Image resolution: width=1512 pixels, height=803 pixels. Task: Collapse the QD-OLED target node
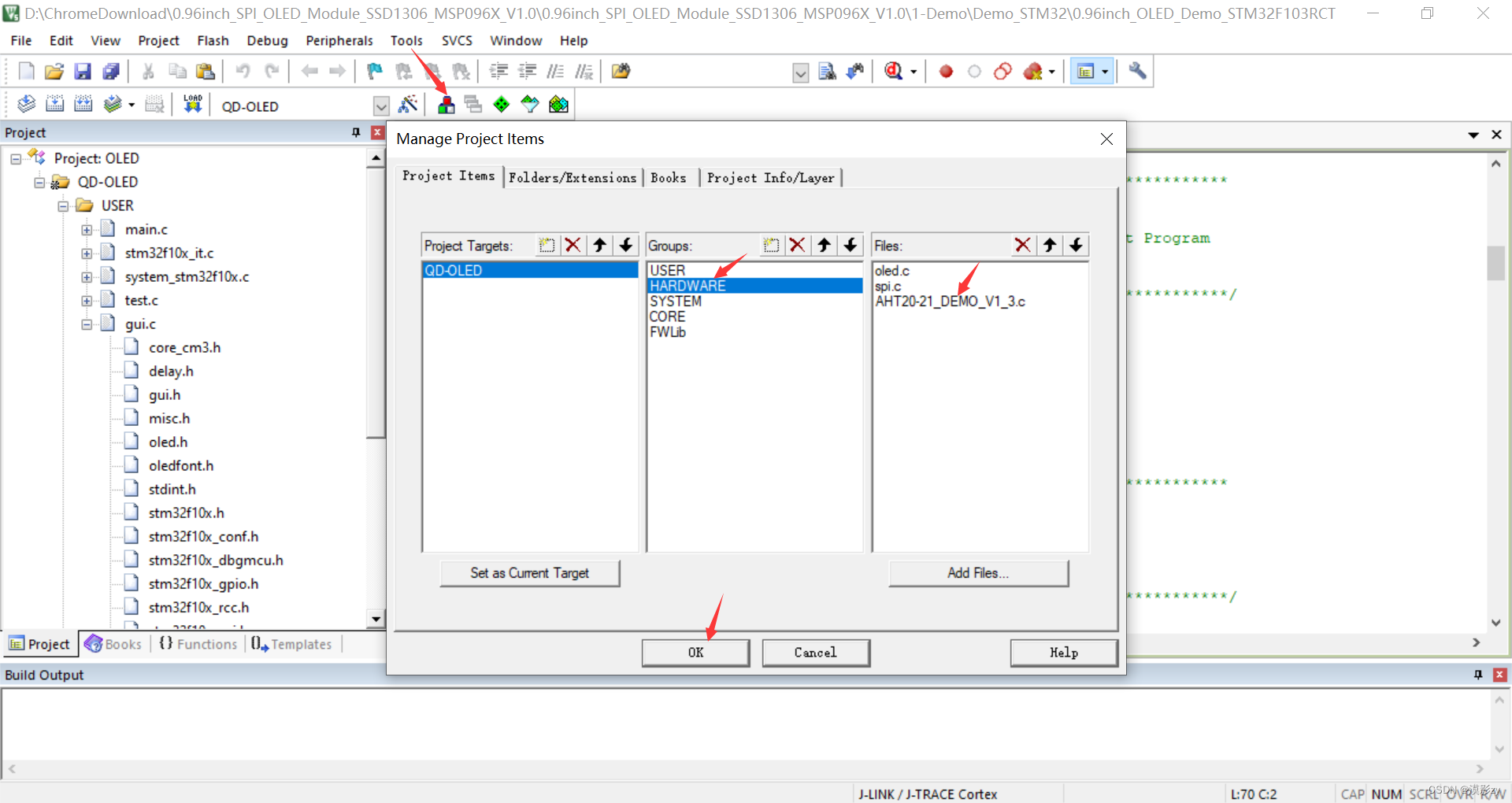(39, 183)
